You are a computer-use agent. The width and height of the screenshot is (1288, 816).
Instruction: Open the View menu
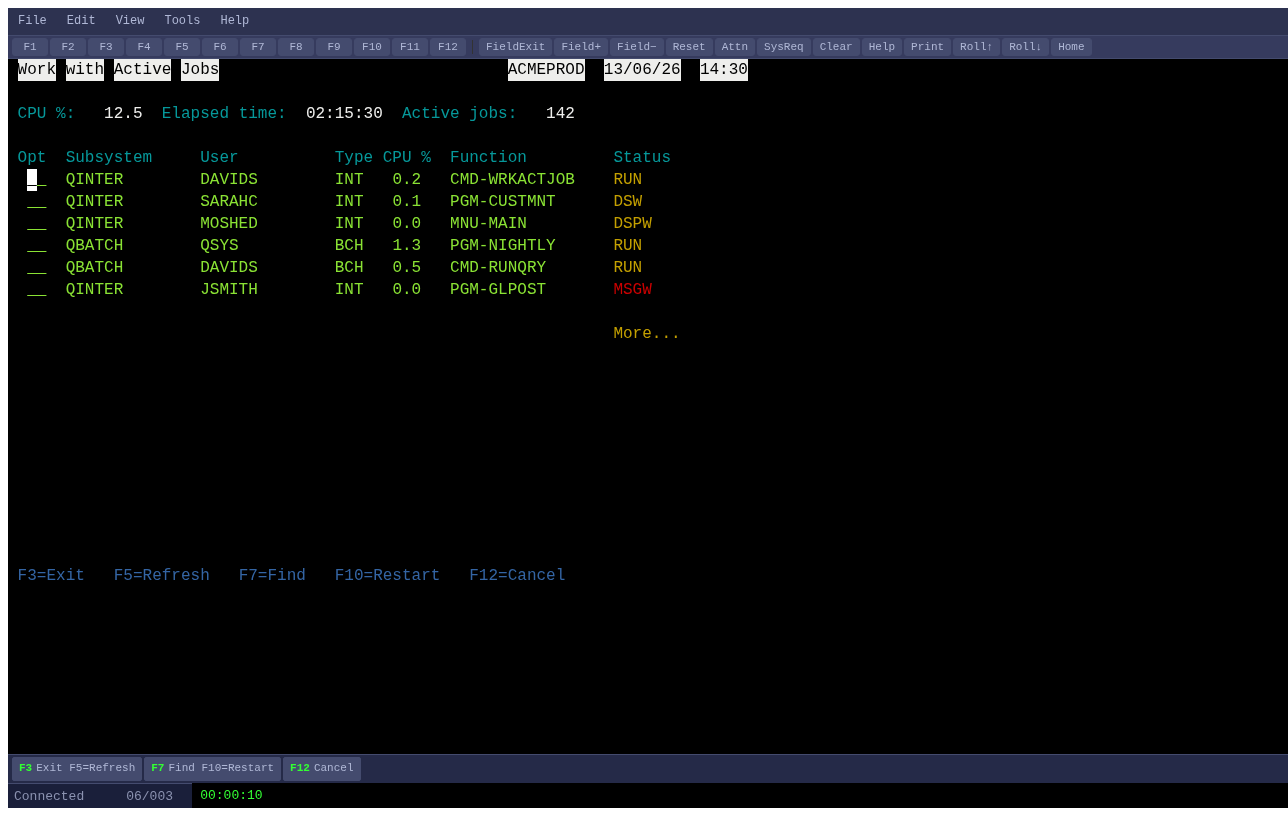click(130, 21)
